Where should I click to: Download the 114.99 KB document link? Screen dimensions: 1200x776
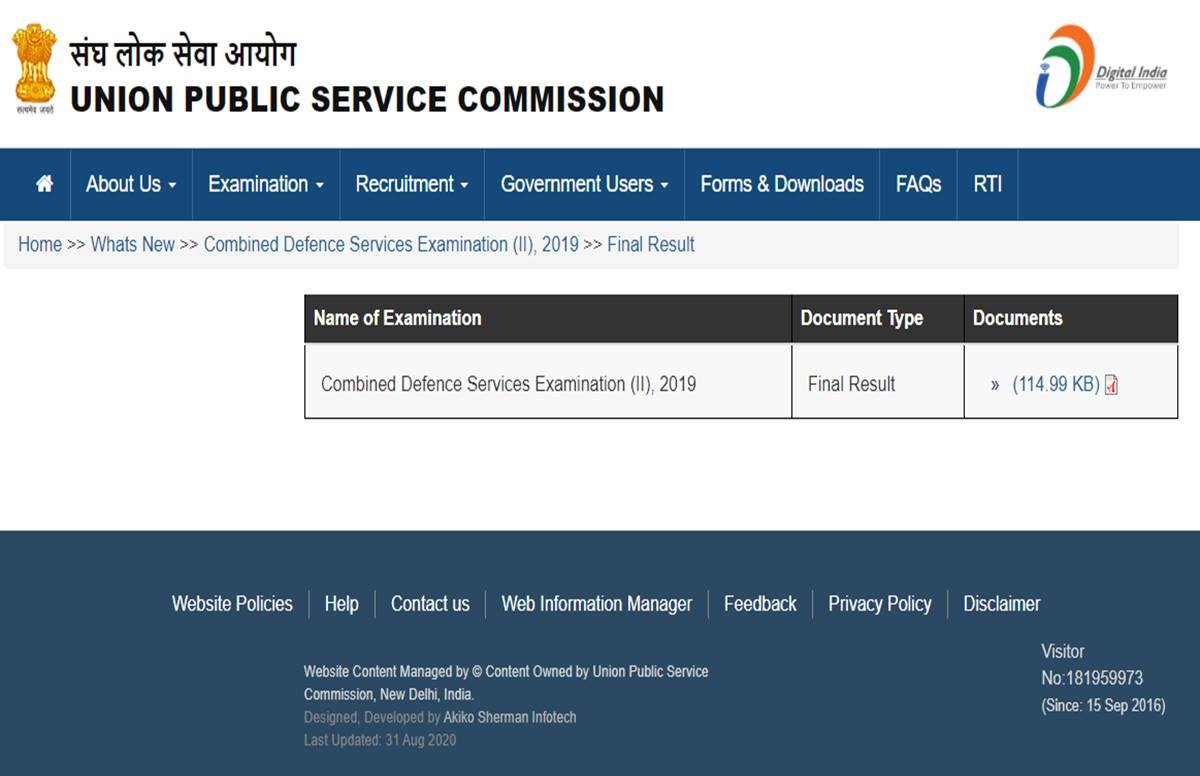coord(1055,384)
